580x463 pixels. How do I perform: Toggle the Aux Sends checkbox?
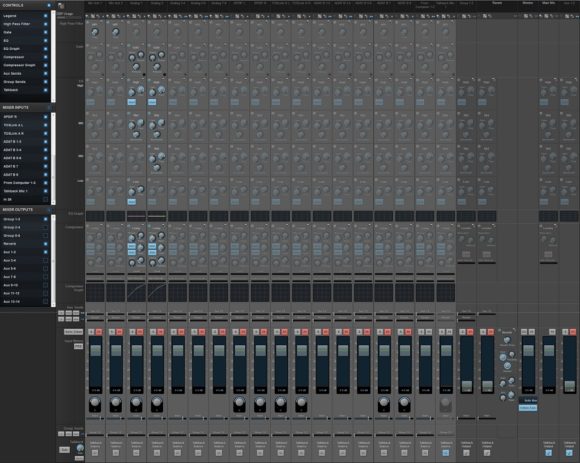tap(45, 74)
